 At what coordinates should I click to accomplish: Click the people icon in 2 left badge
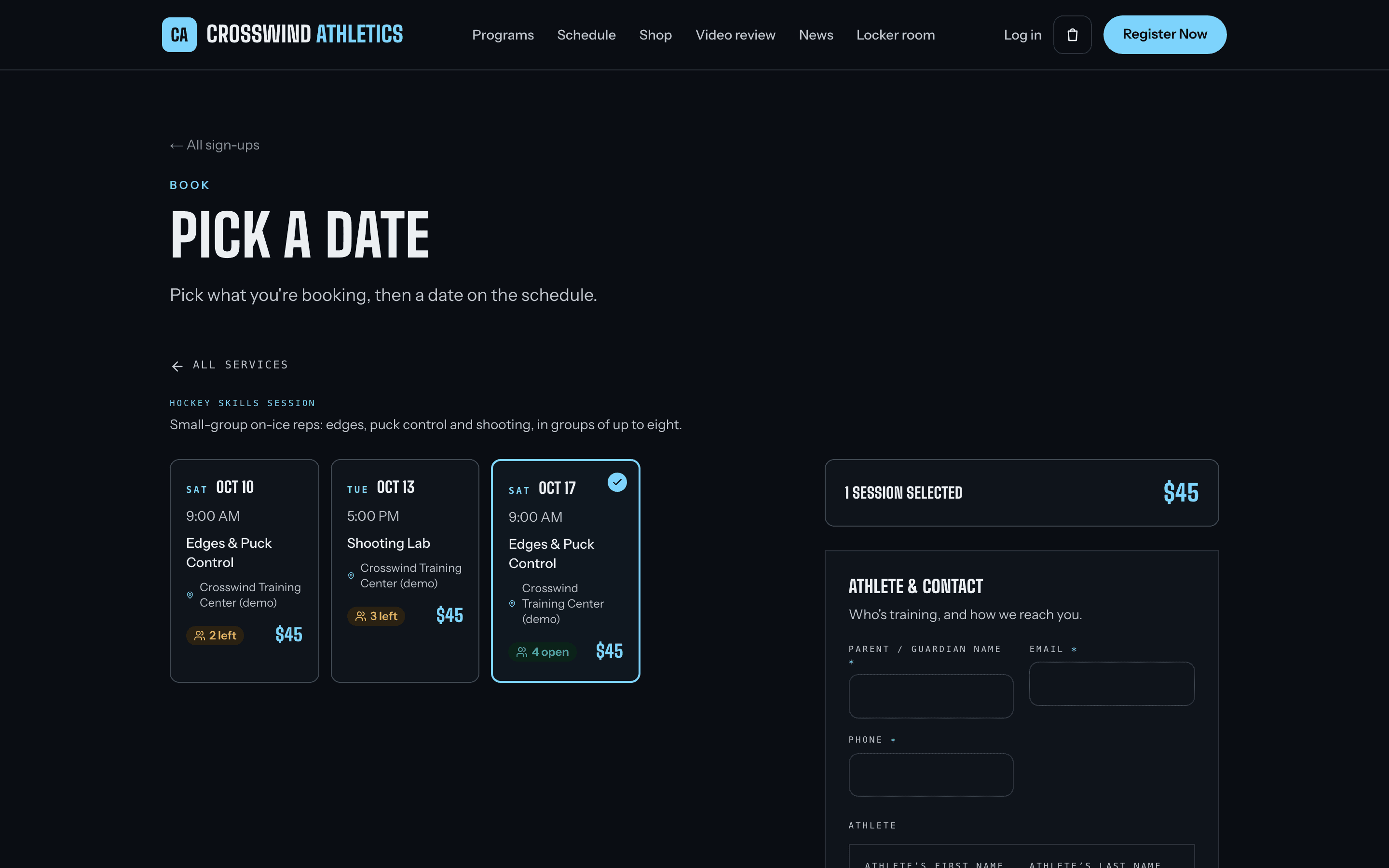point(199,636)
